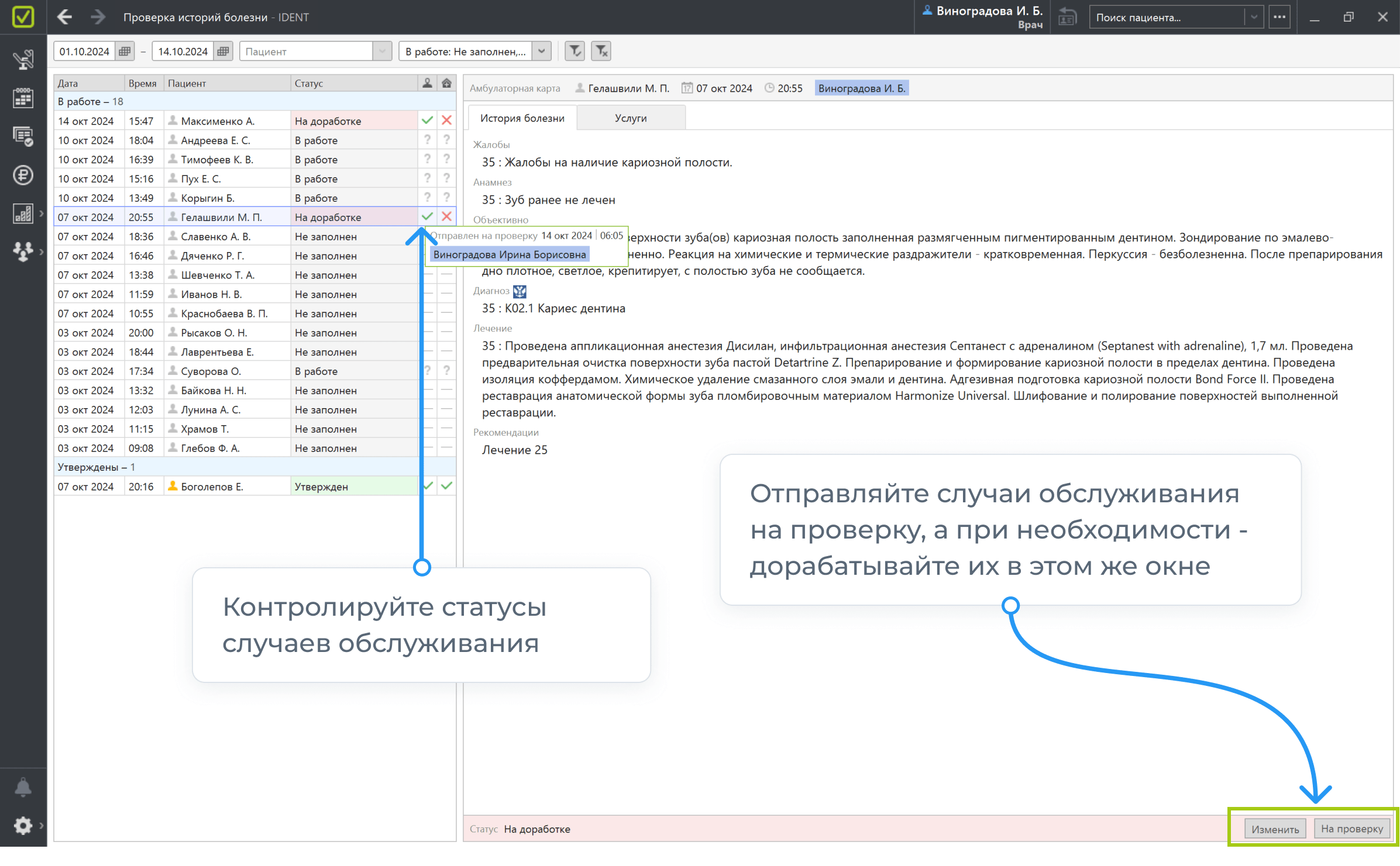1400x866 pixels.
Task: Click the Поиск пациента search field
Action: (x=1167, y=17)
